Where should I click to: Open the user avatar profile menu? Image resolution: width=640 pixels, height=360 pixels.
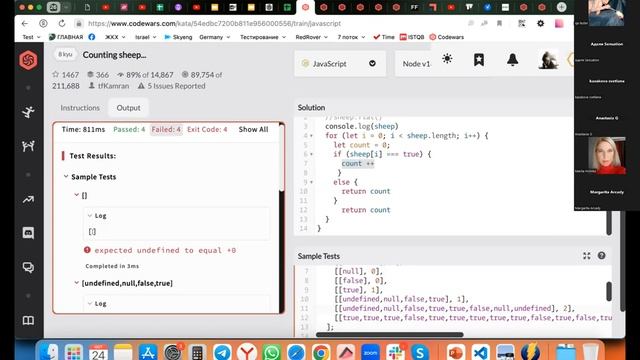coord(548,60)
